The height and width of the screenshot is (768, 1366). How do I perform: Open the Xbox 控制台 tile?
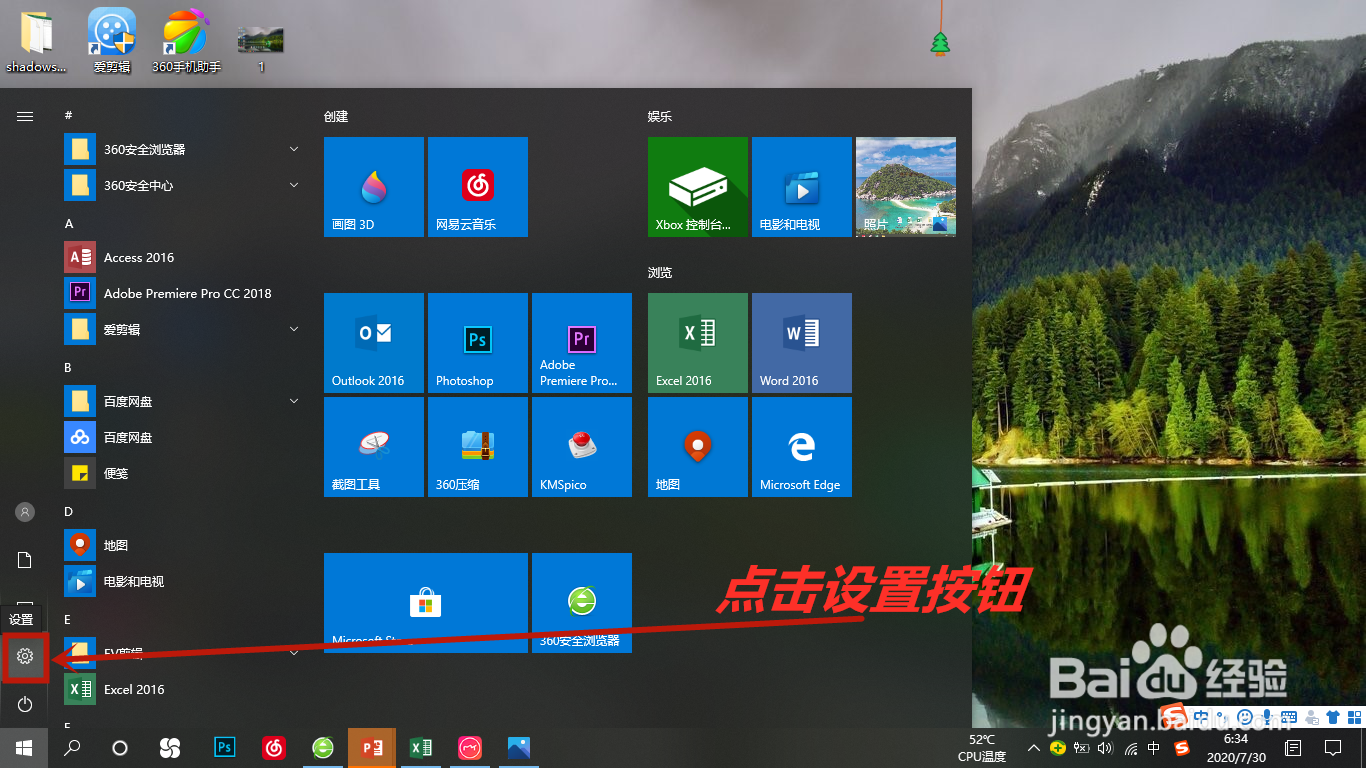[697, 187]
